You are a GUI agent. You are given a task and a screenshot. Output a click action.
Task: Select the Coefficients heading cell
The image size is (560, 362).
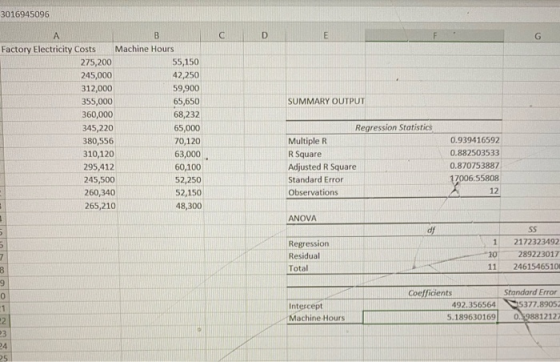click(x=430, y=293)
